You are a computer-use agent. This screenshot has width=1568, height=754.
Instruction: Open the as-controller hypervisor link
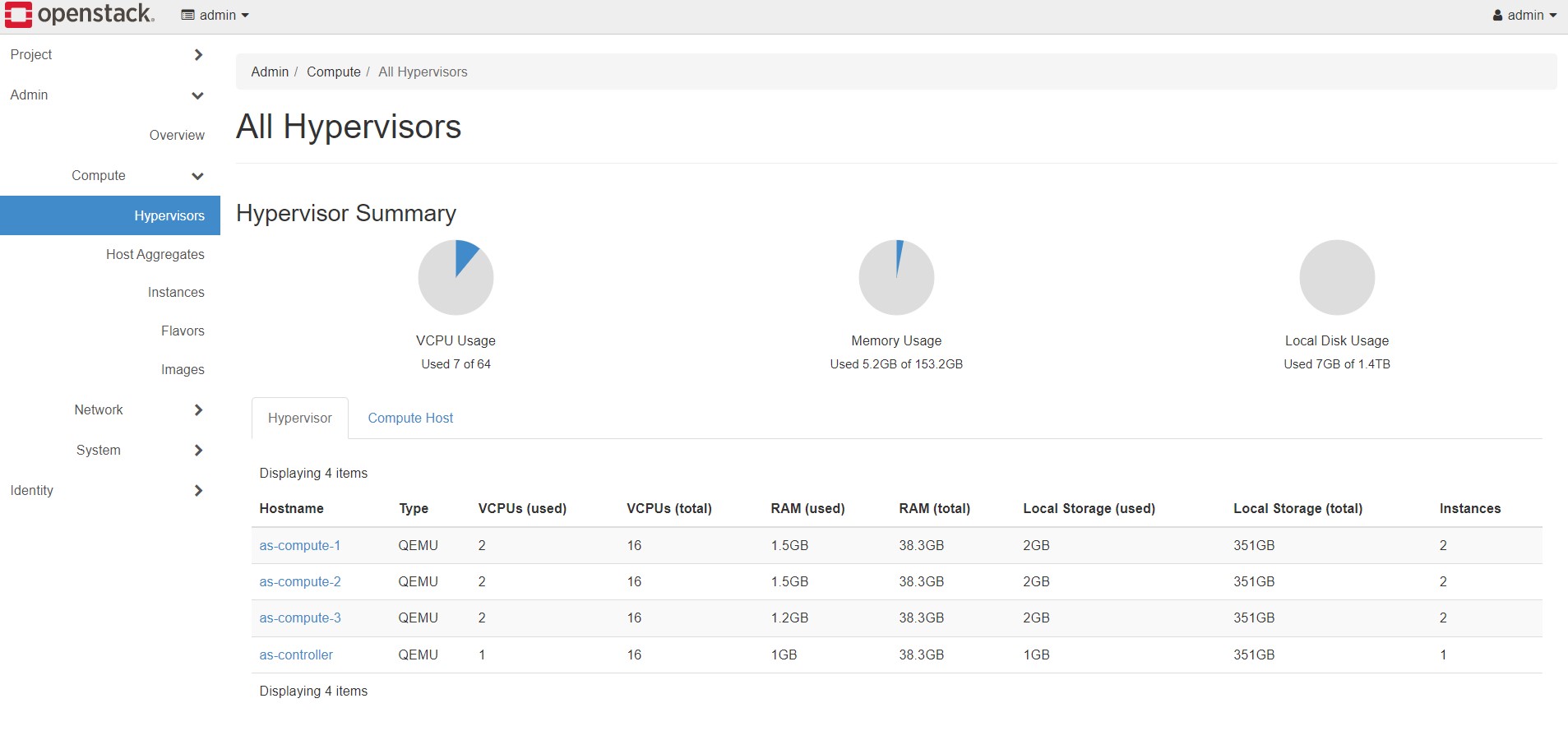coord(296,655)
